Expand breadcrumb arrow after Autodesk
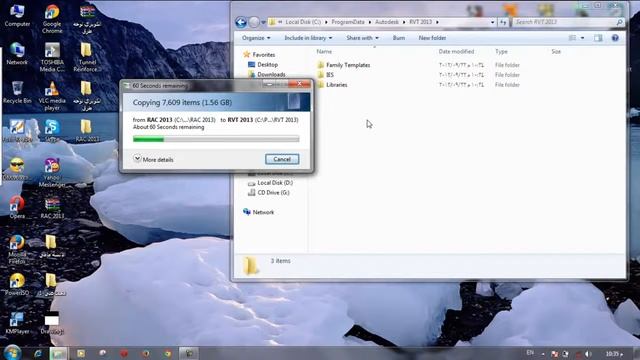 click(x=404, y=22)
